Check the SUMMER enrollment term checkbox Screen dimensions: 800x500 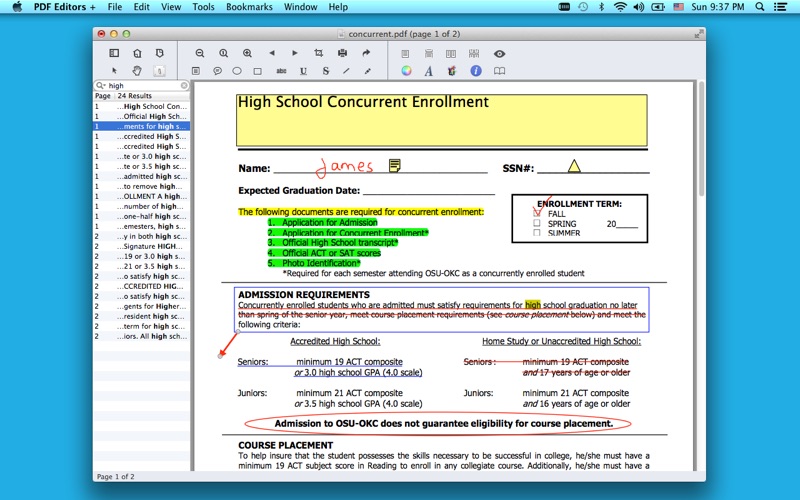click(537, 233)
